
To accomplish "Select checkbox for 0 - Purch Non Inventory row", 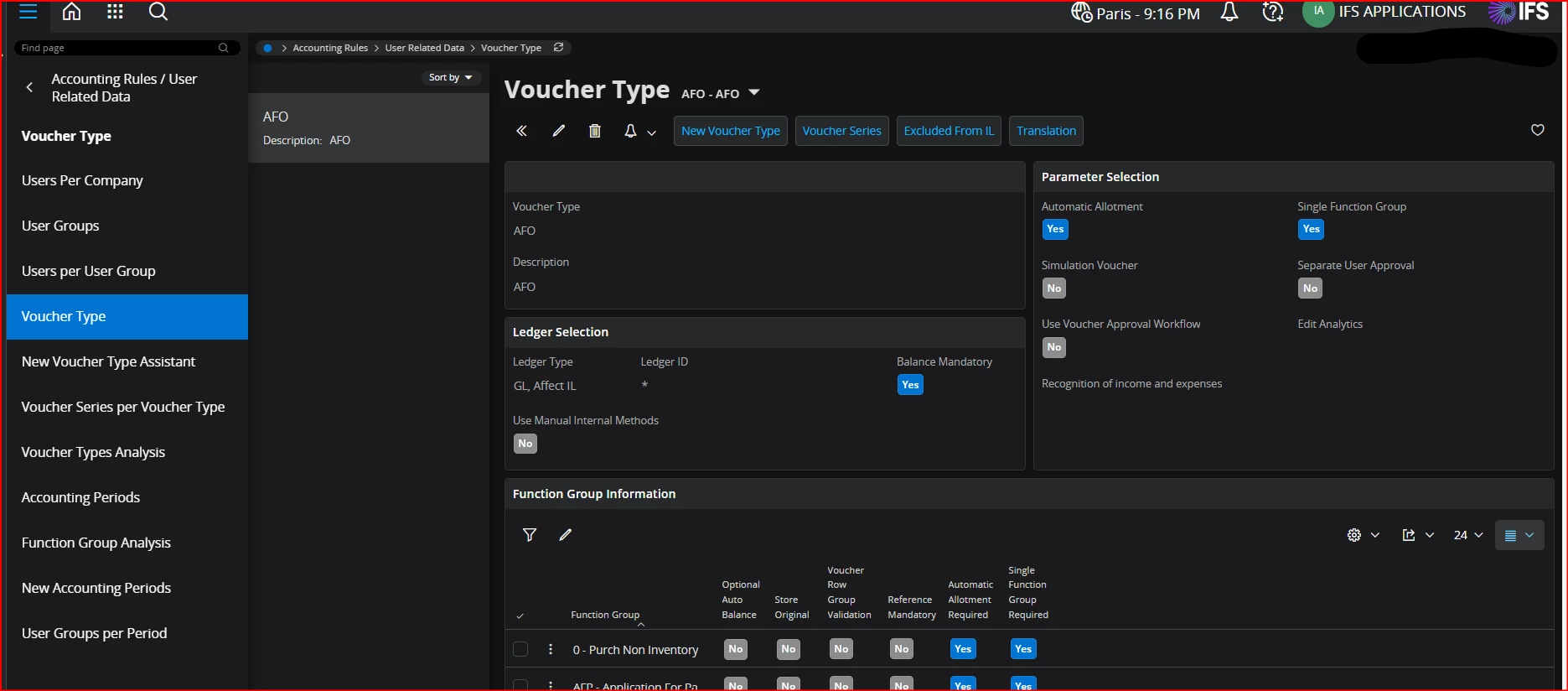I will coord(520,649).
